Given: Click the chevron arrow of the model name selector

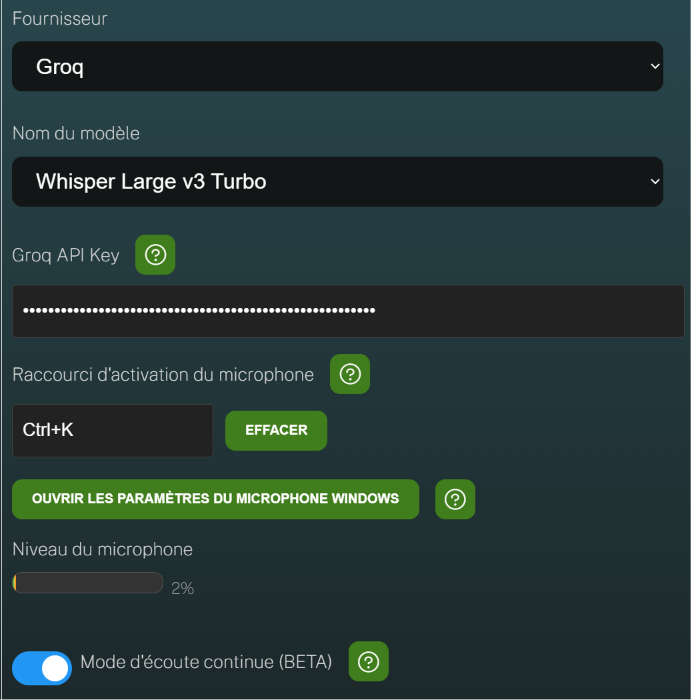Looking at the screenshot, I should 655,182.
